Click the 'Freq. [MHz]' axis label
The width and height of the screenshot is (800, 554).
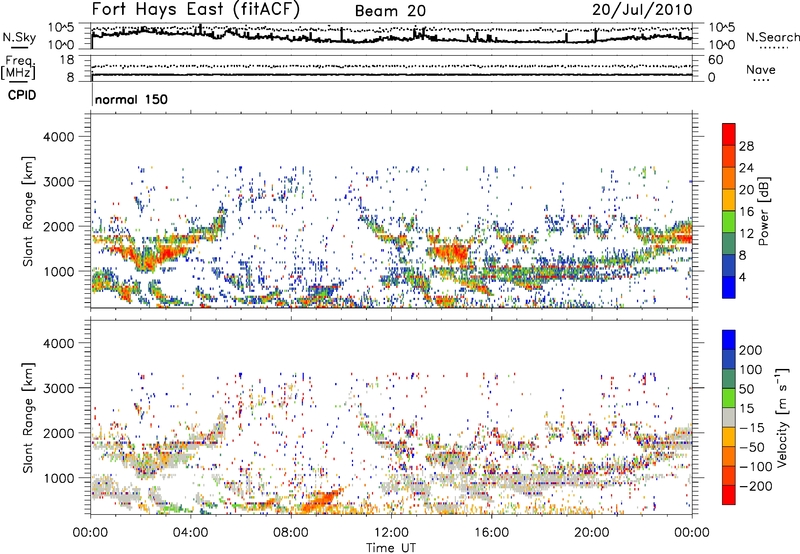pos(18,67)
